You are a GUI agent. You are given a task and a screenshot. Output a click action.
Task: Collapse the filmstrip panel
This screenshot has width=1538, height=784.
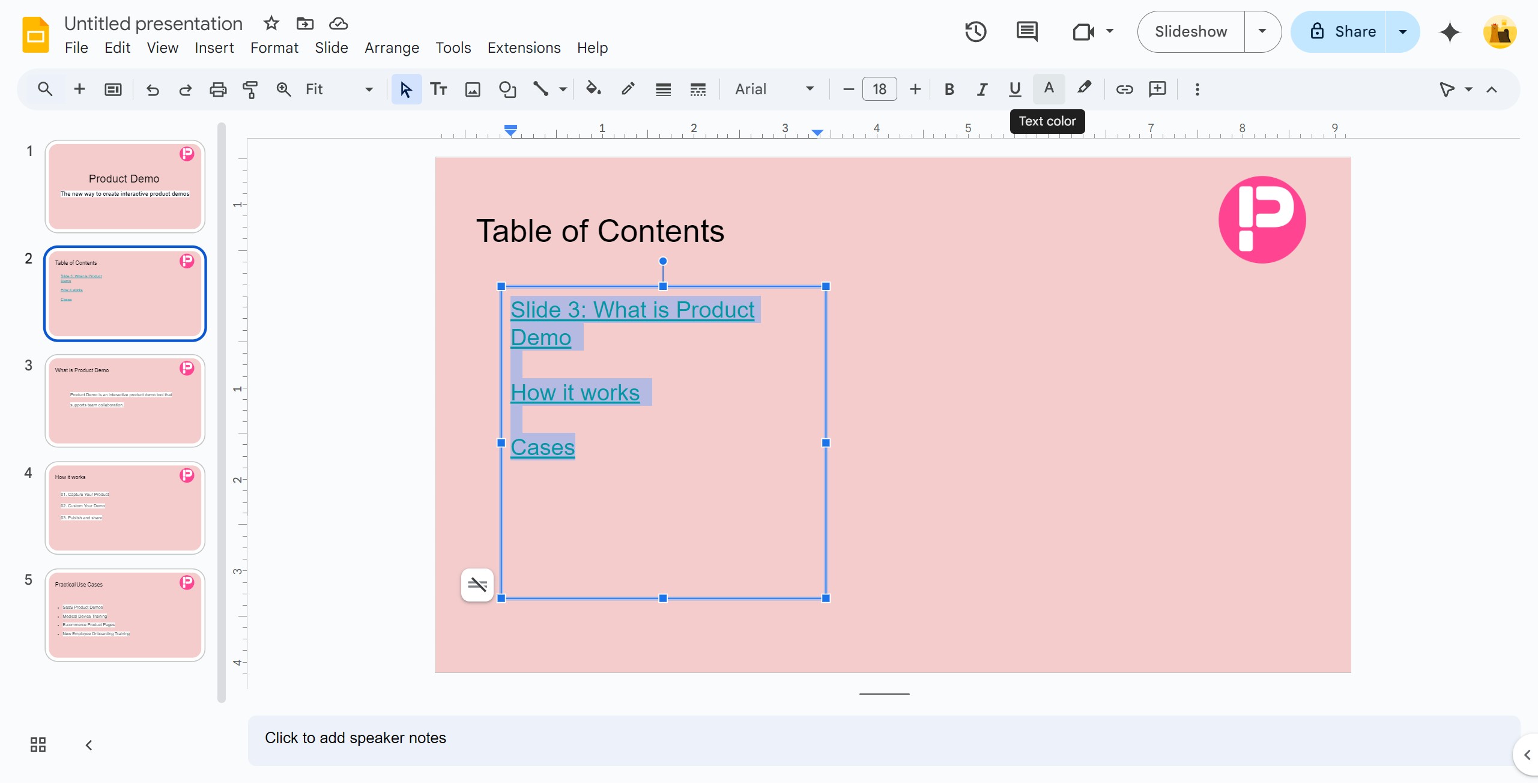pyautogui.click(x=89, y=745)
